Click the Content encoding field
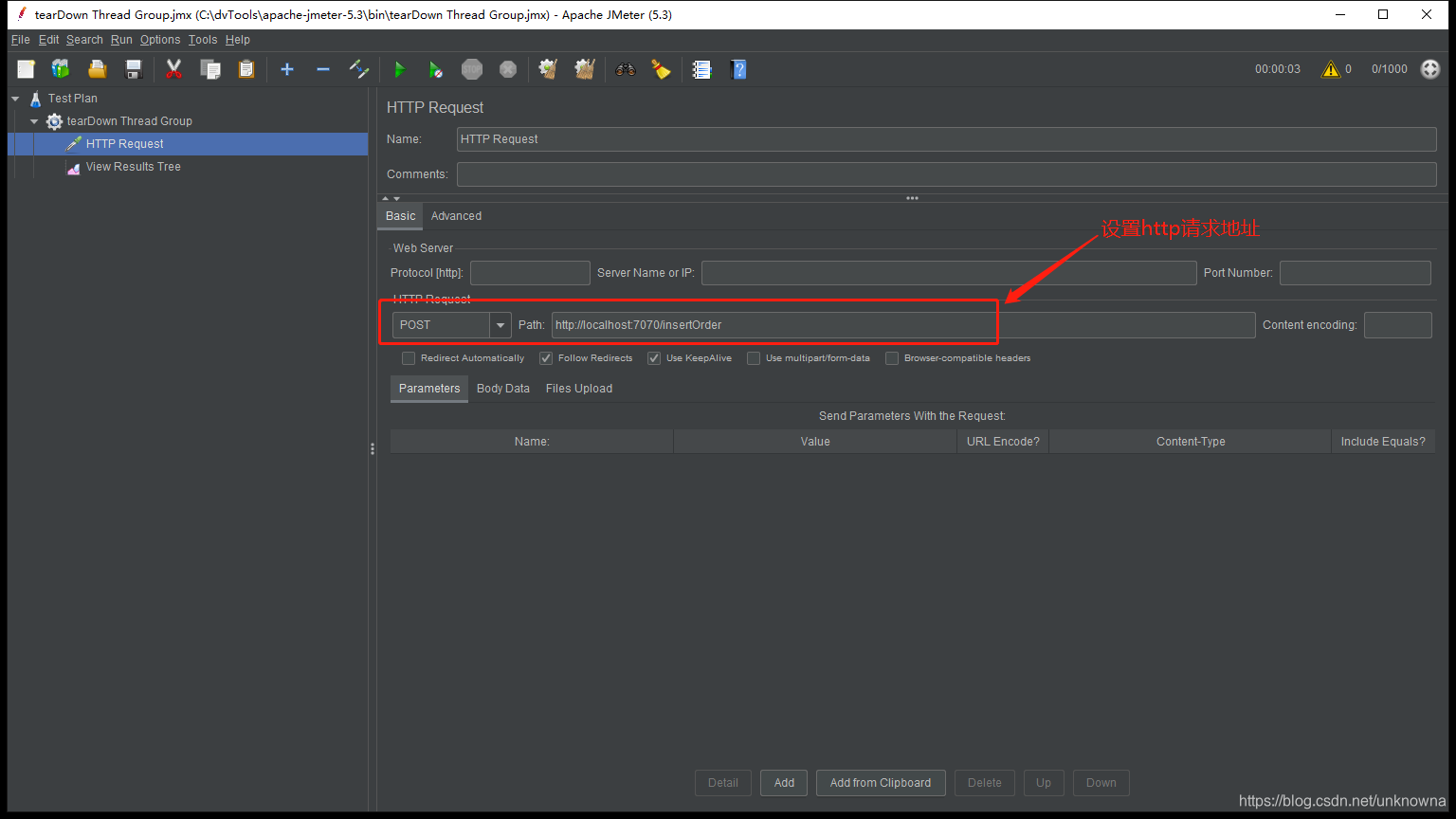The height and width of the screenshot is (819, 1456). pyautogui.click(x=1398, y=325)
